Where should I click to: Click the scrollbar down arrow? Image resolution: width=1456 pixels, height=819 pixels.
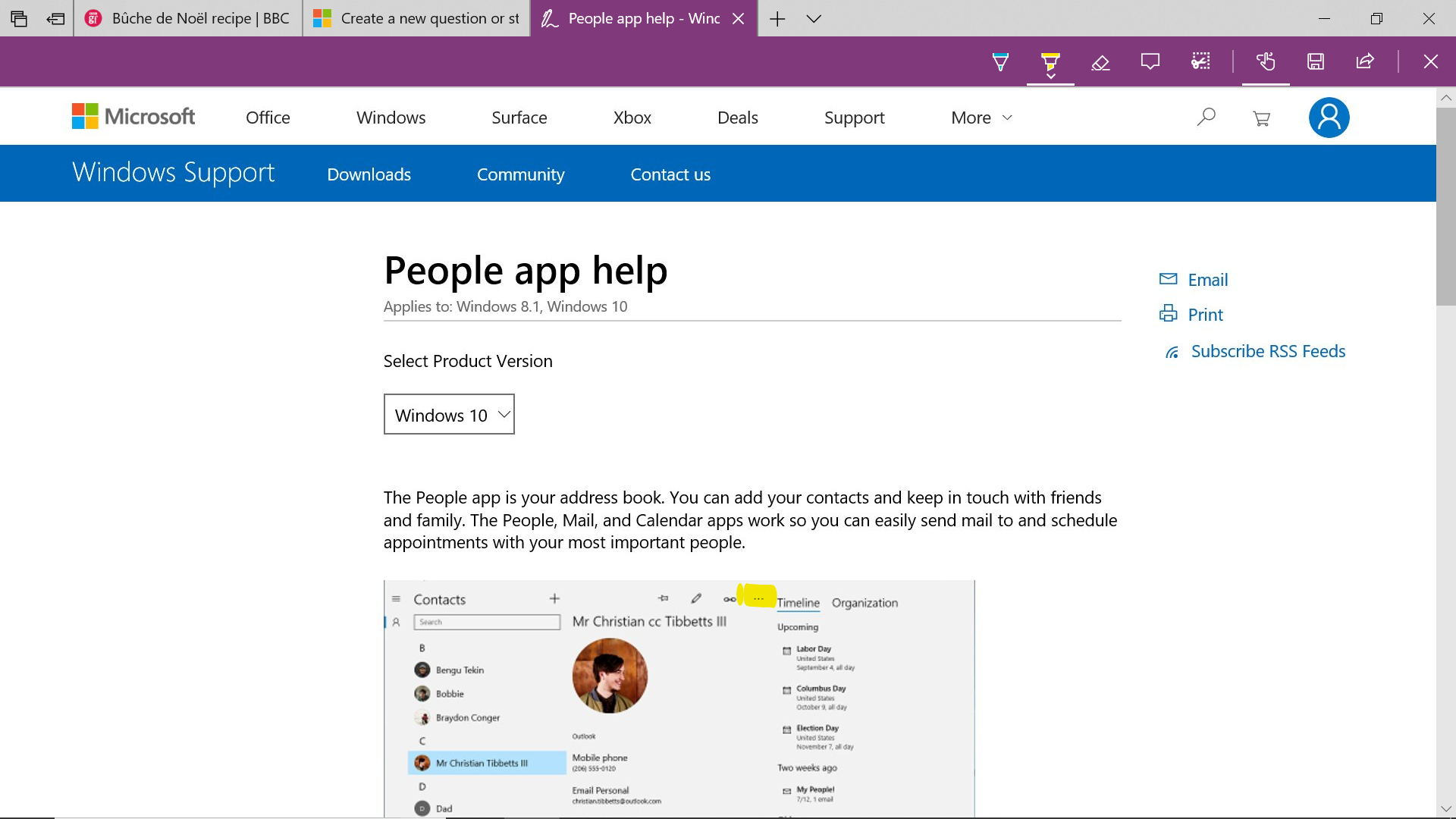pyautogui.click(x=1445, y=808)
